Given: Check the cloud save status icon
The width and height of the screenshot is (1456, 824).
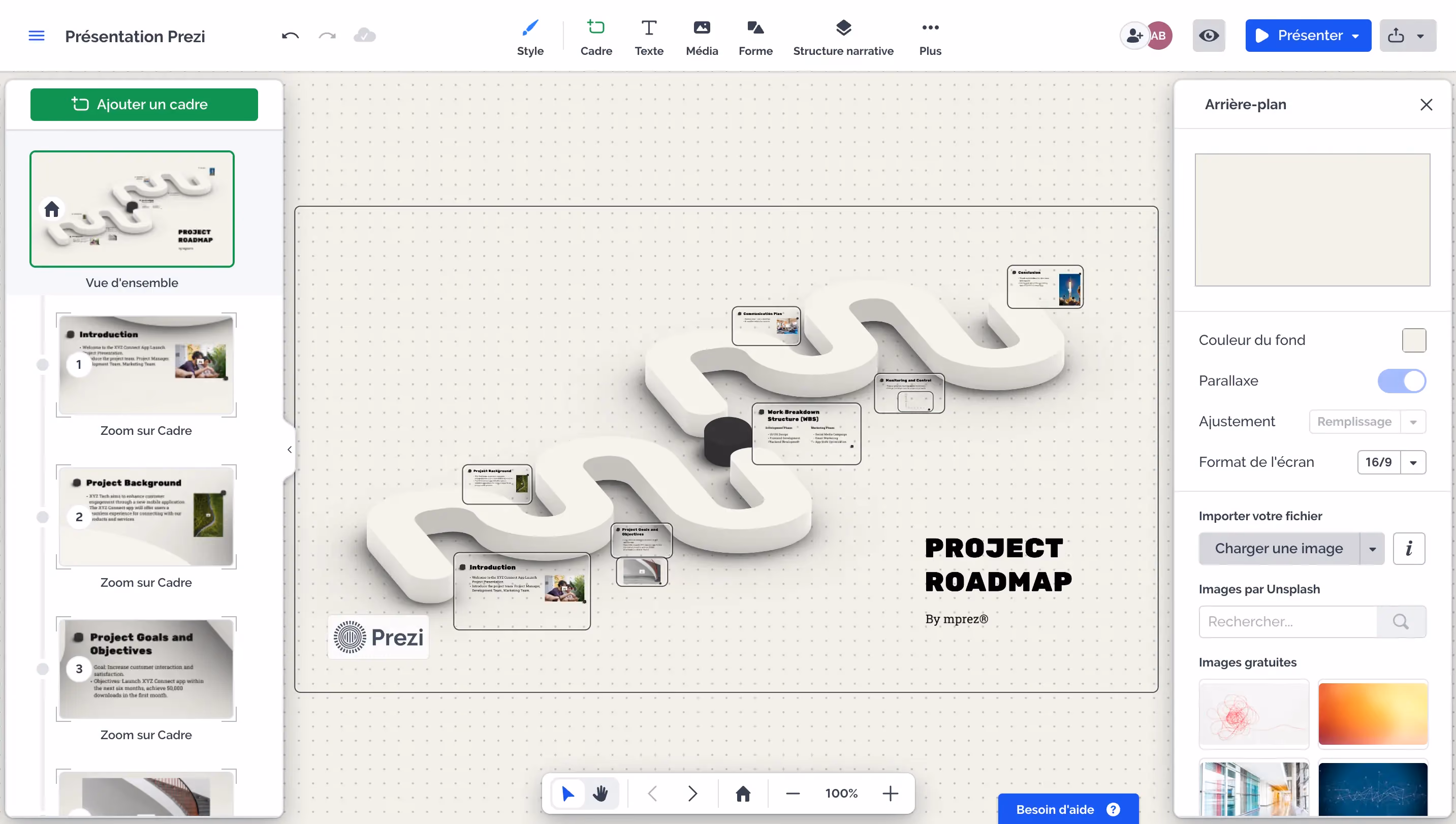Looking at the screenshot, I should click(364, 36).
